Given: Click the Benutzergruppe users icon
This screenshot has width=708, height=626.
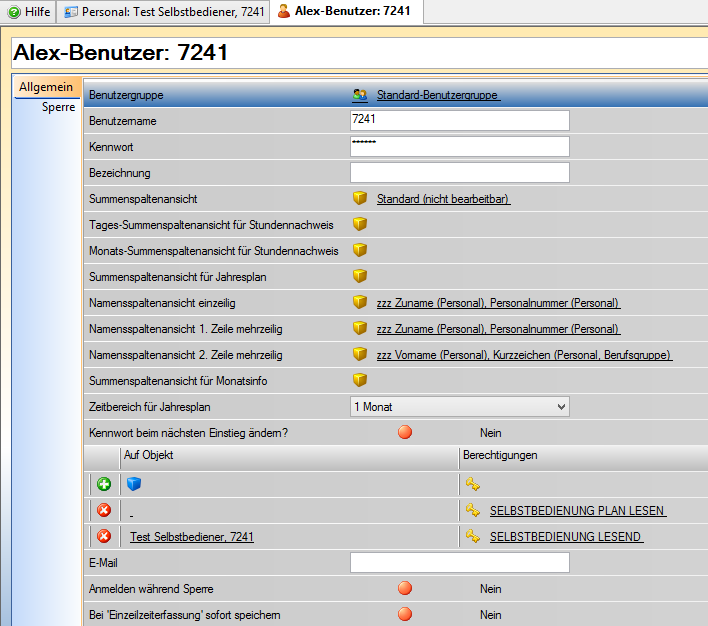Looking at the screenshot, I should [x=360, y=95].
